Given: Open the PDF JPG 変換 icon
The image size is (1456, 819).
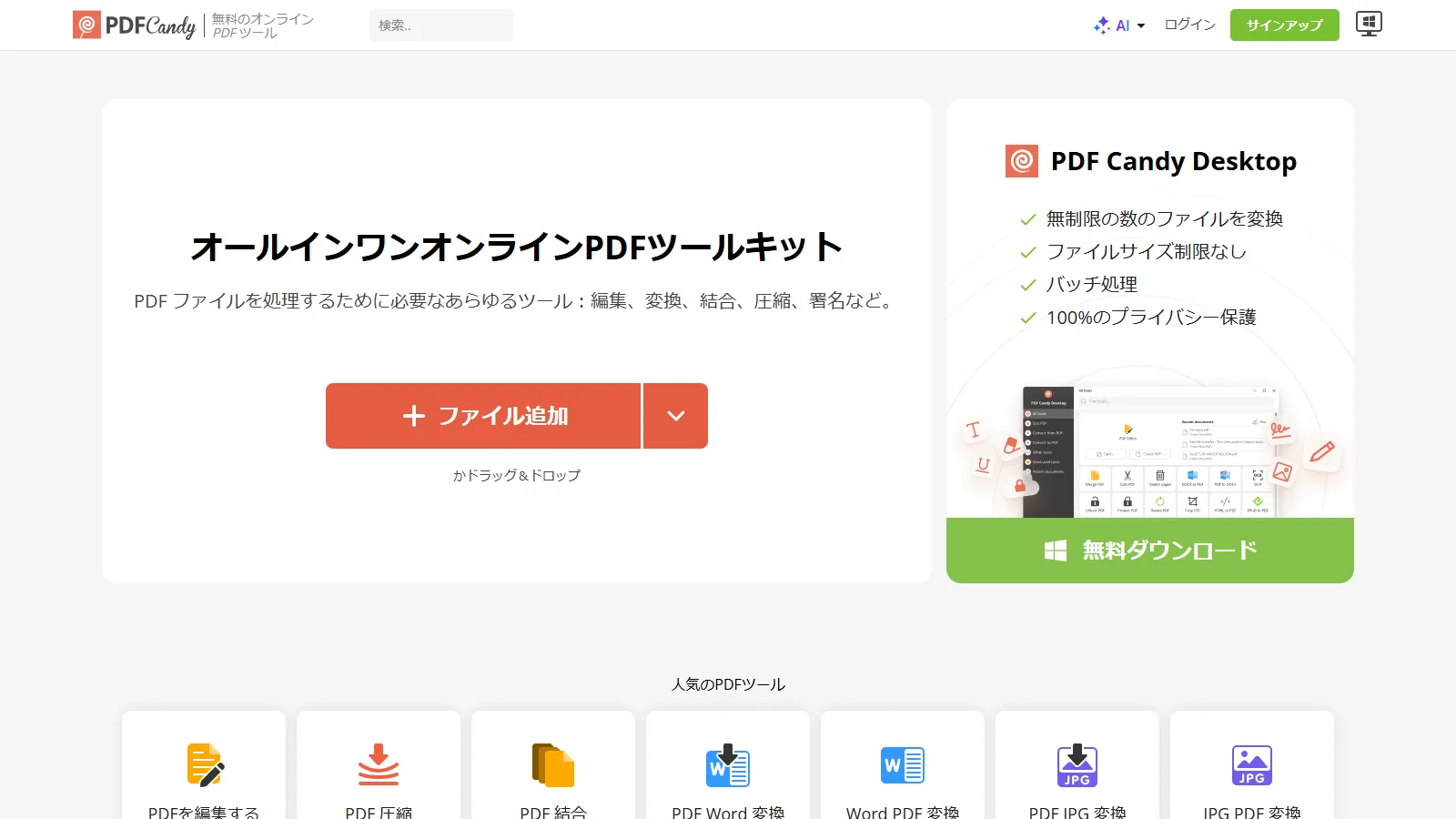Looking at the screenshot, I should pos(1077,764).
